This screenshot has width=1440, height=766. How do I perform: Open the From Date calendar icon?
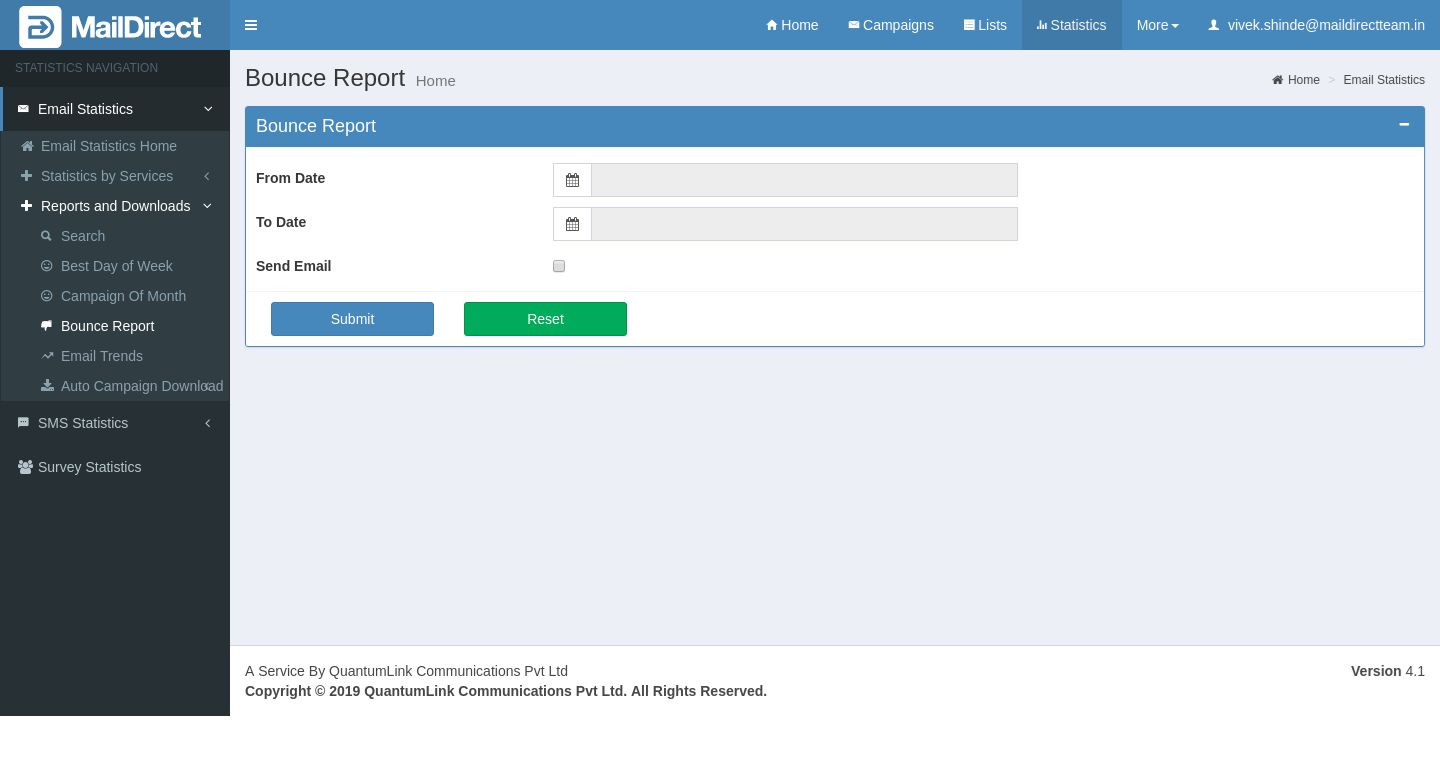(x=572, y=180)
